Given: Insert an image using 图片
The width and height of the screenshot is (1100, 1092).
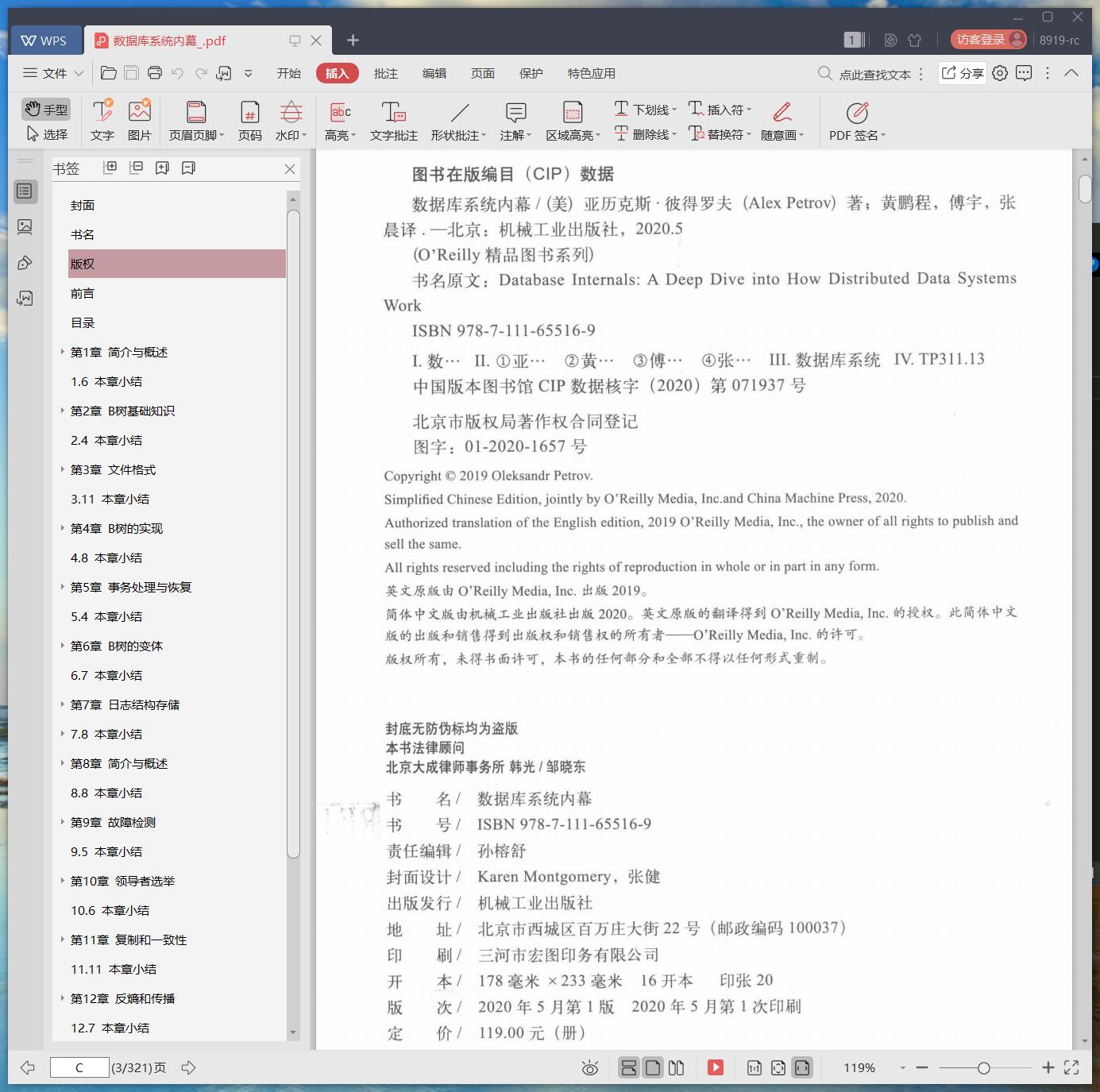Looking at the screenshot, I should (140, 121).
